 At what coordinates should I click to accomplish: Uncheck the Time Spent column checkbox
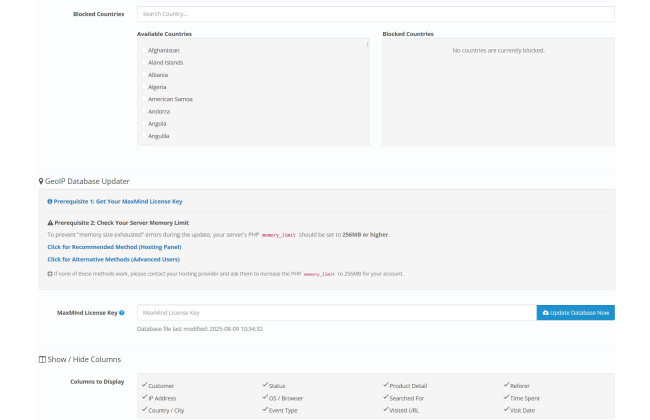507,397
